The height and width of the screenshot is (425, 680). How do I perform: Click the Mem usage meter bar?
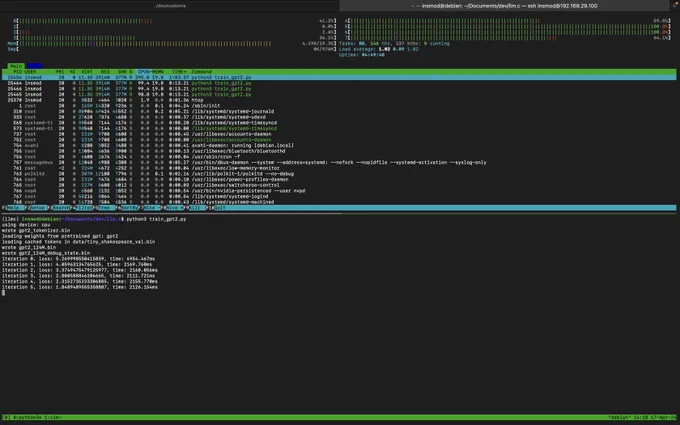172,43
